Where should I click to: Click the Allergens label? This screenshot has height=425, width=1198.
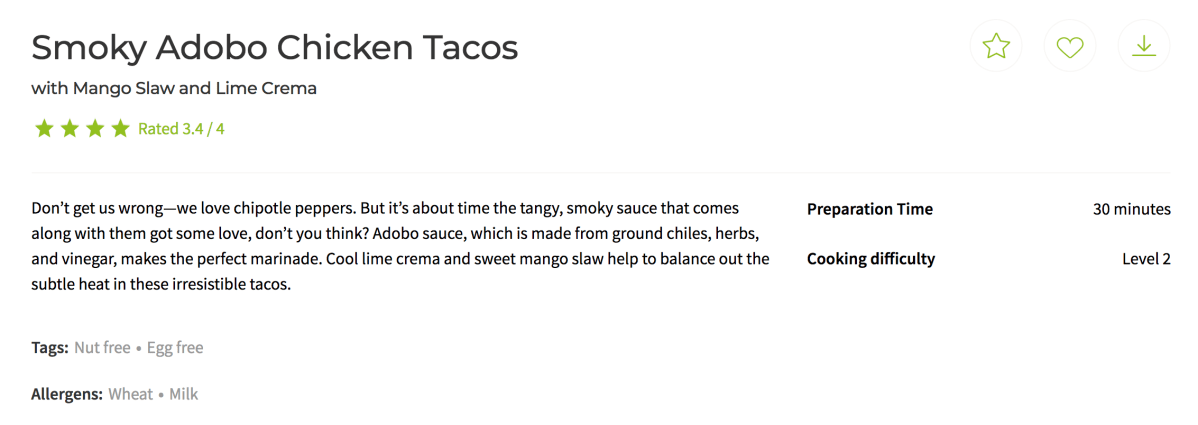point(67,394)
